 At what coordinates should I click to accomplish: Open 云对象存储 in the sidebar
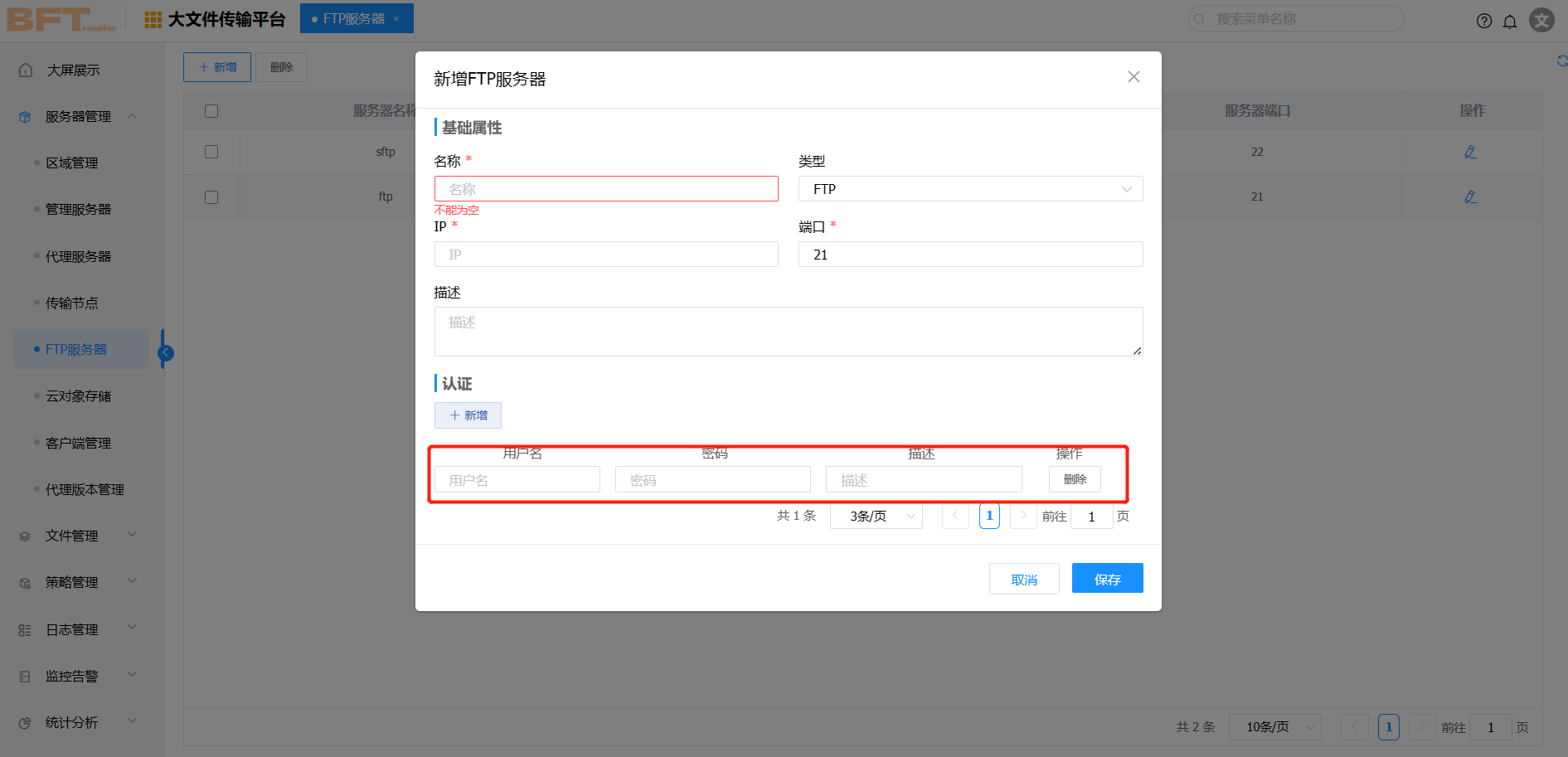coord(79,396)
